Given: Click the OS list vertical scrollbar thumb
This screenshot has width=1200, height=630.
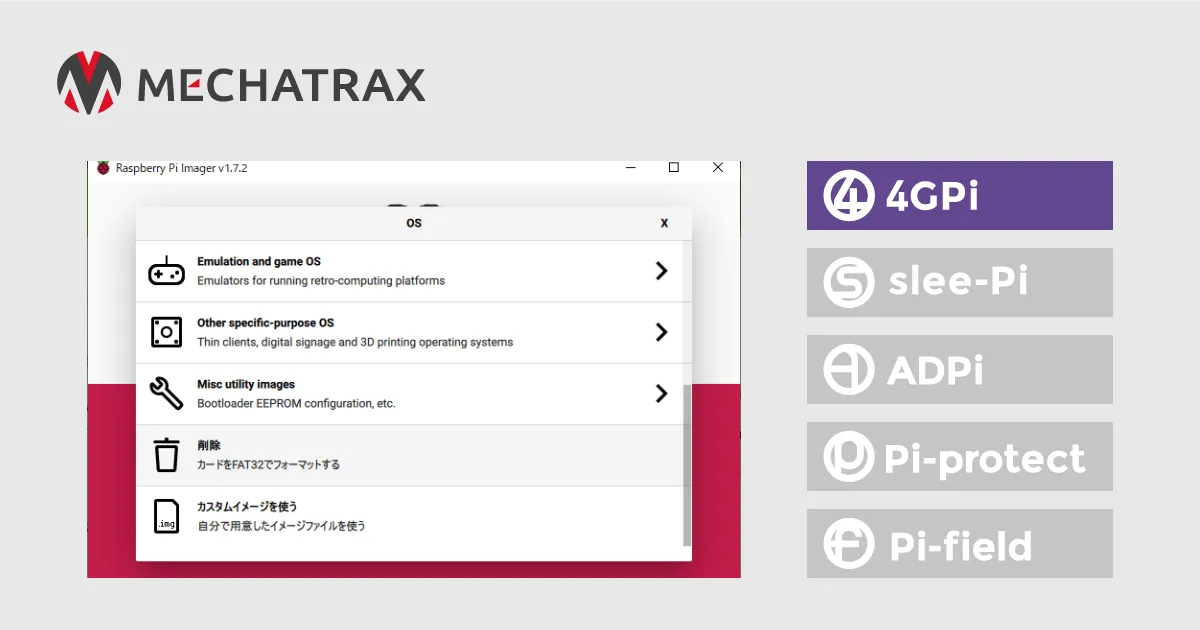Looking at the screenshot, I should [x=686, y=464].
